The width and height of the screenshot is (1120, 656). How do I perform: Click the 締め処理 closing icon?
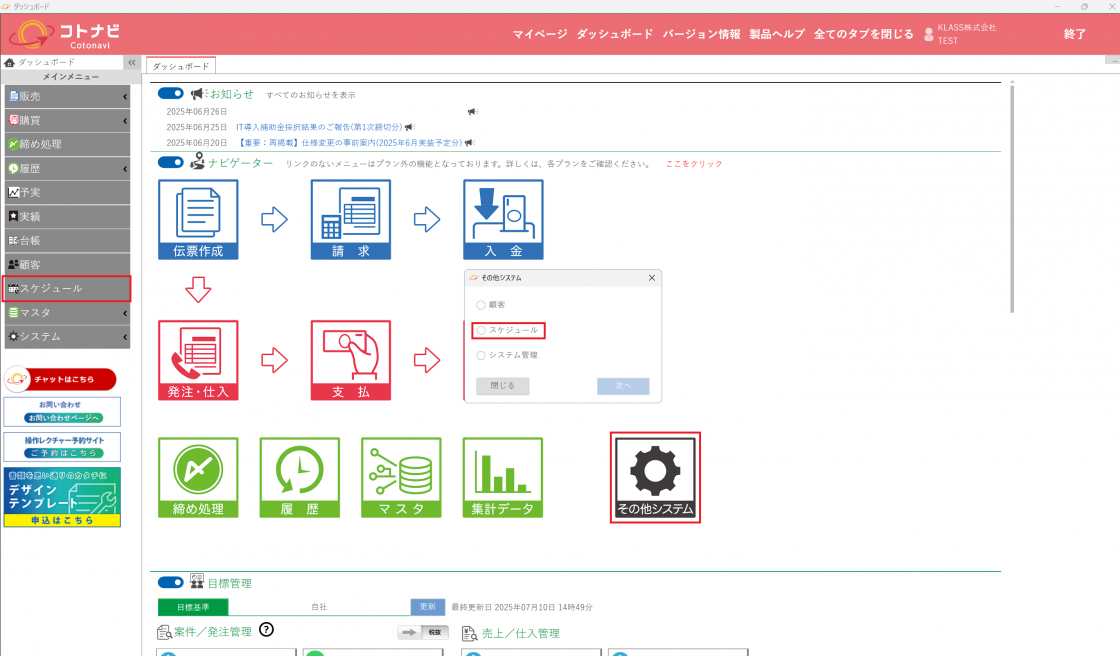click(198, 477)
